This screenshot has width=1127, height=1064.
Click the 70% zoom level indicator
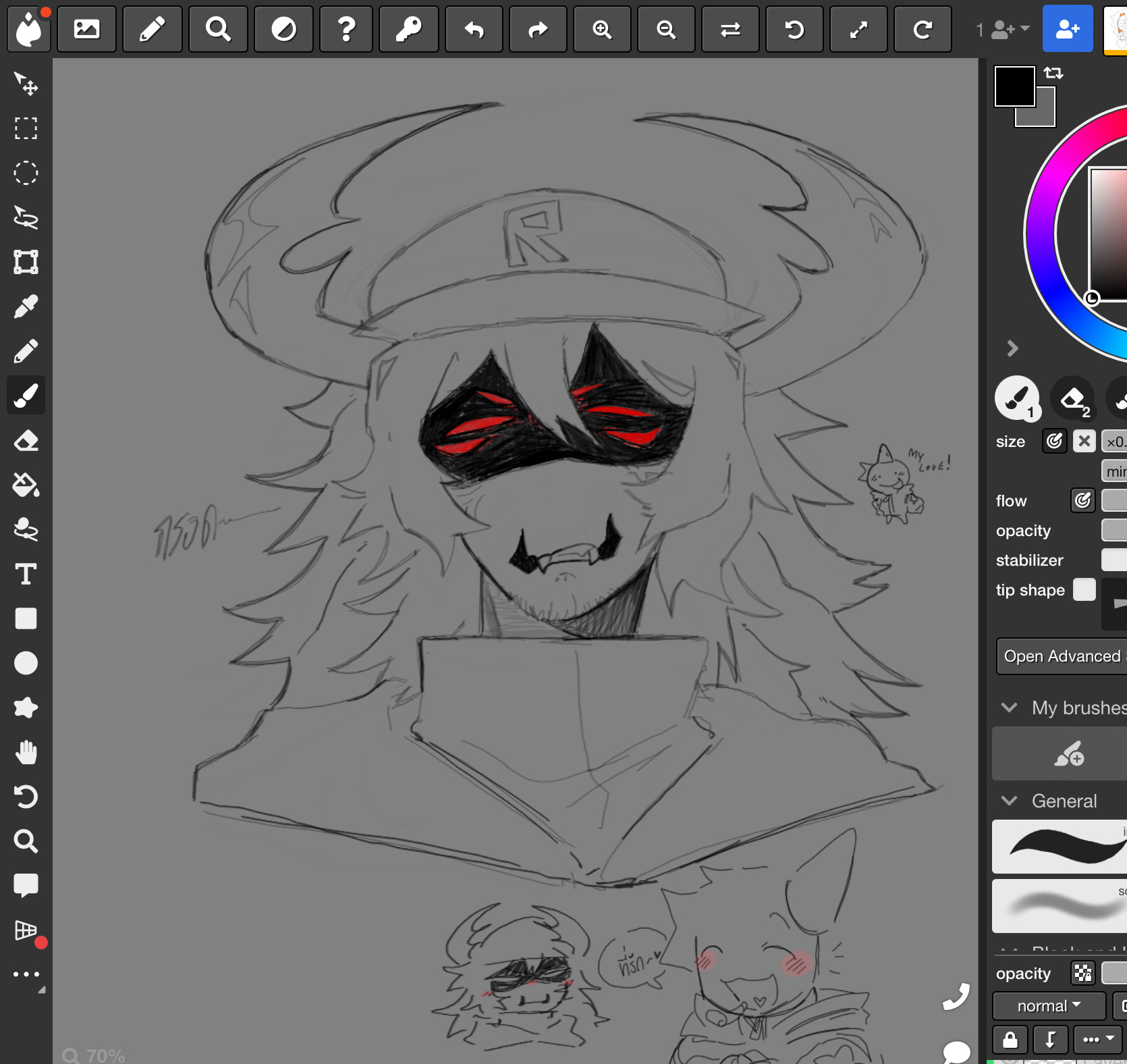[x=94, y=1055]
